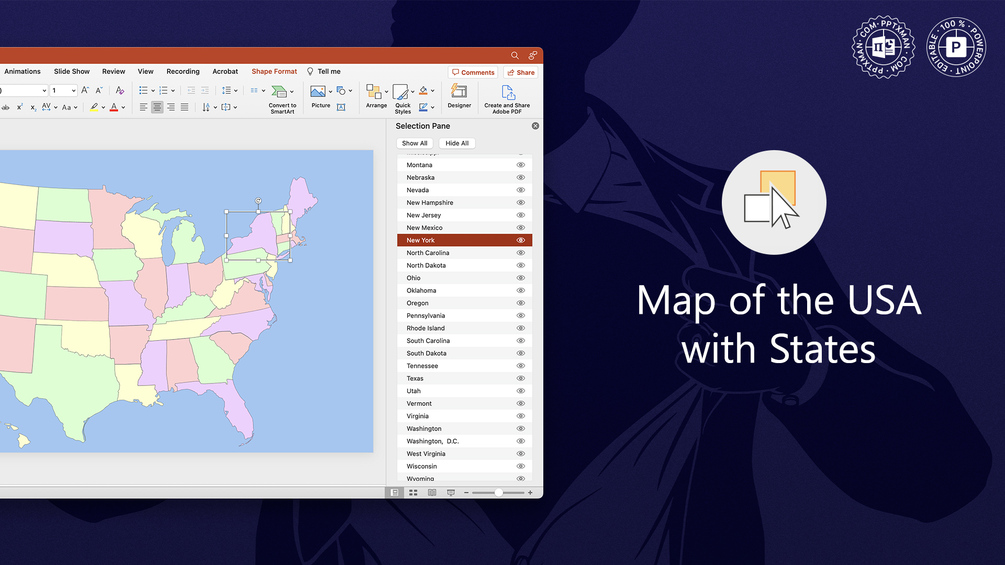This screenshot has height=565, width=1005.
Task: Open the columns dropdown
Action: (263, 91)
